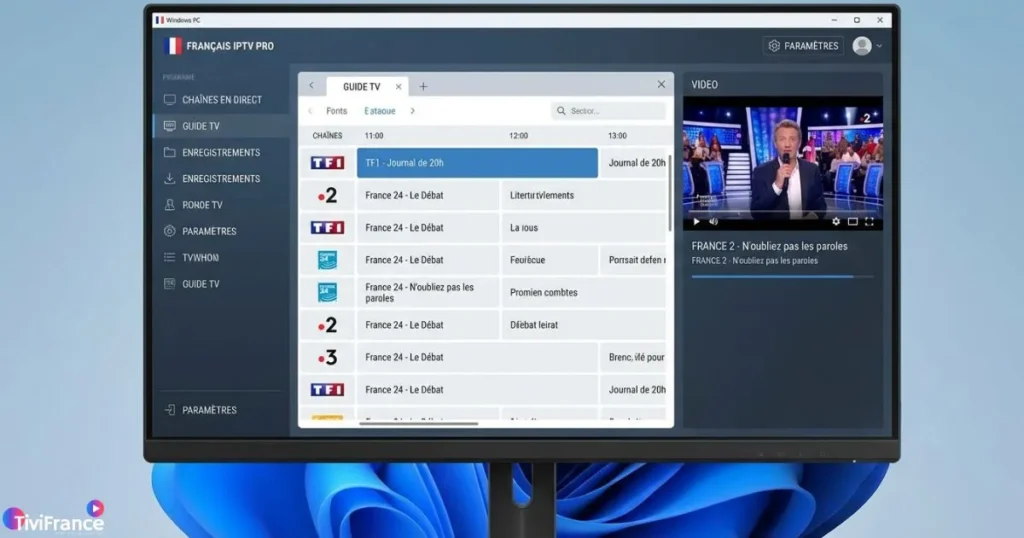The image size is (1024, 538).
Task: Open the highlighted TF1 - Journal de 20h programme
Action: [477, 163]
